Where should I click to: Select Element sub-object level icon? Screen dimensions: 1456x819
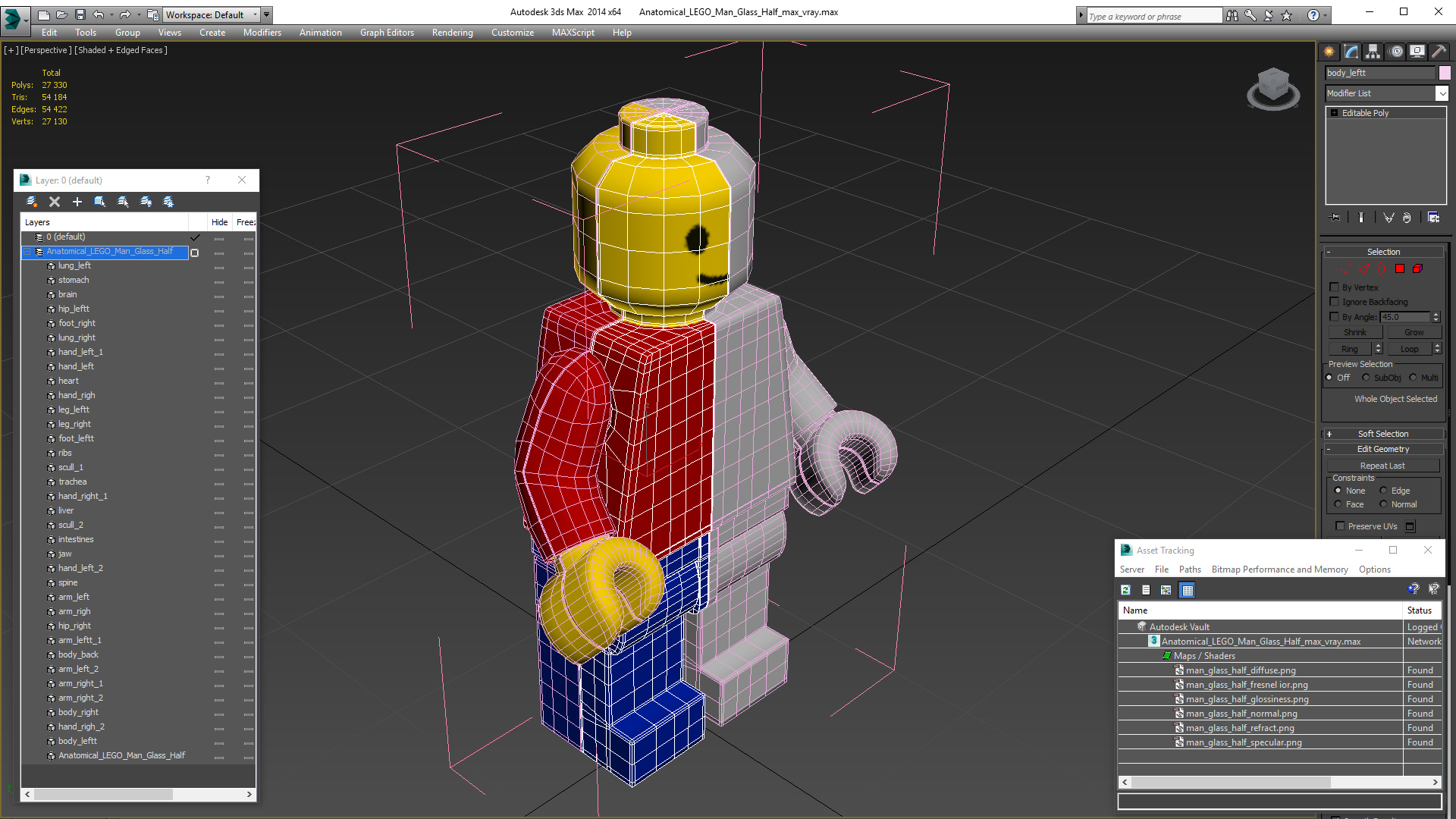[1417, 268]
